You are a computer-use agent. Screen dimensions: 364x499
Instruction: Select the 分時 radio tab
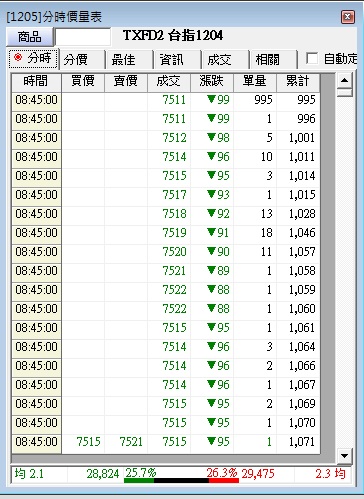coord(34,59)
